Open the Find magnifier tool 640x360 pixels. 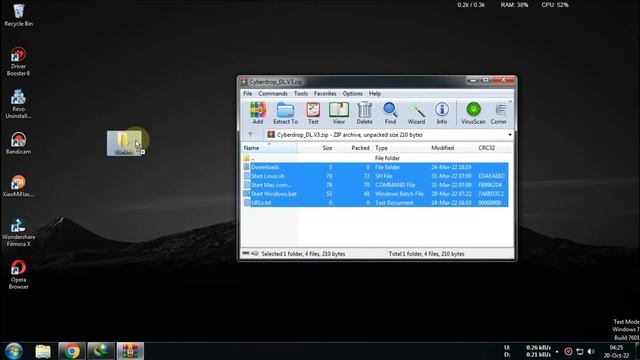(x=390, y=113)
